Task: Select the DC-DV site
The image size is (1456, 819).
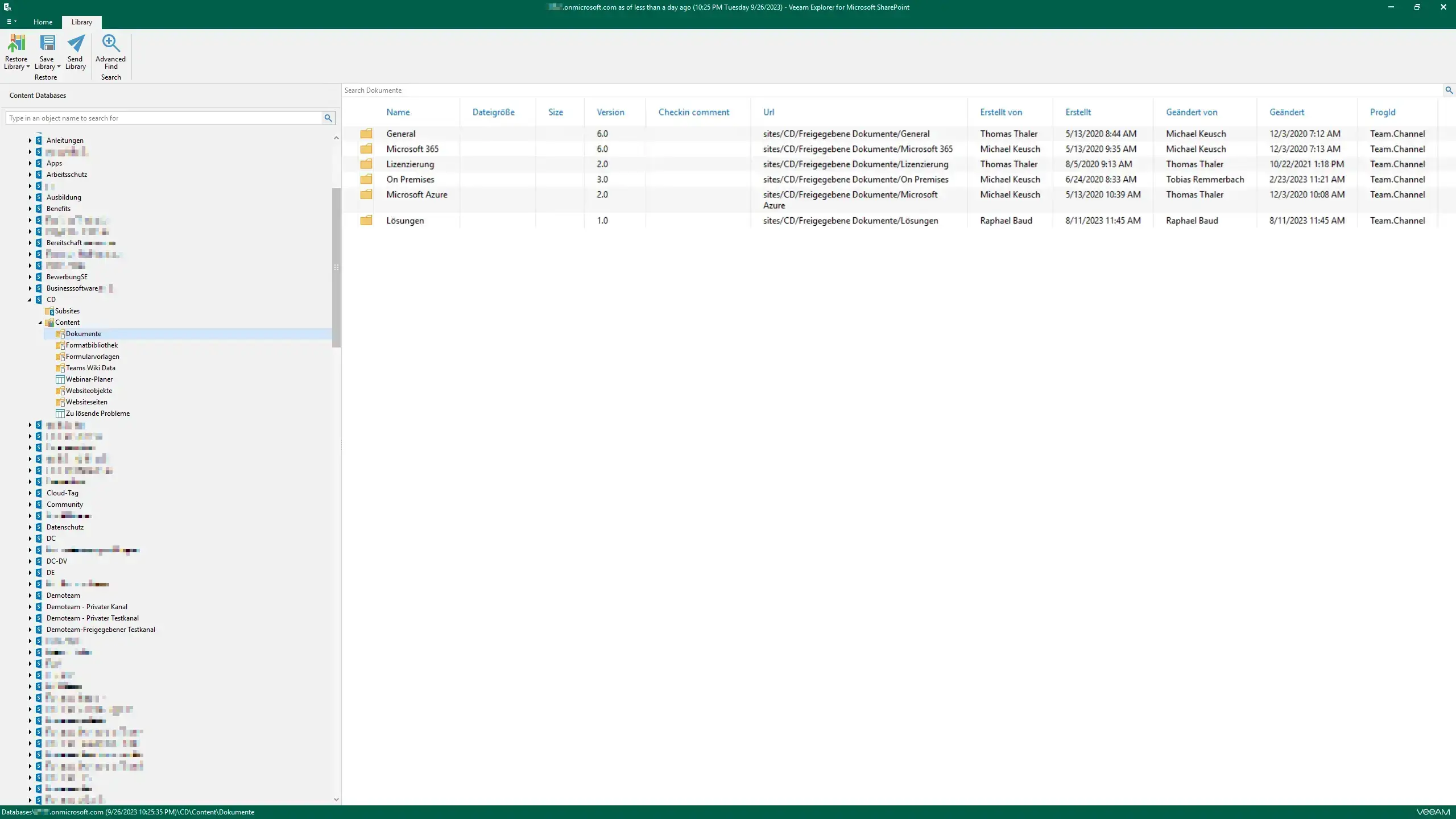Action: click(x=57, y=561)
